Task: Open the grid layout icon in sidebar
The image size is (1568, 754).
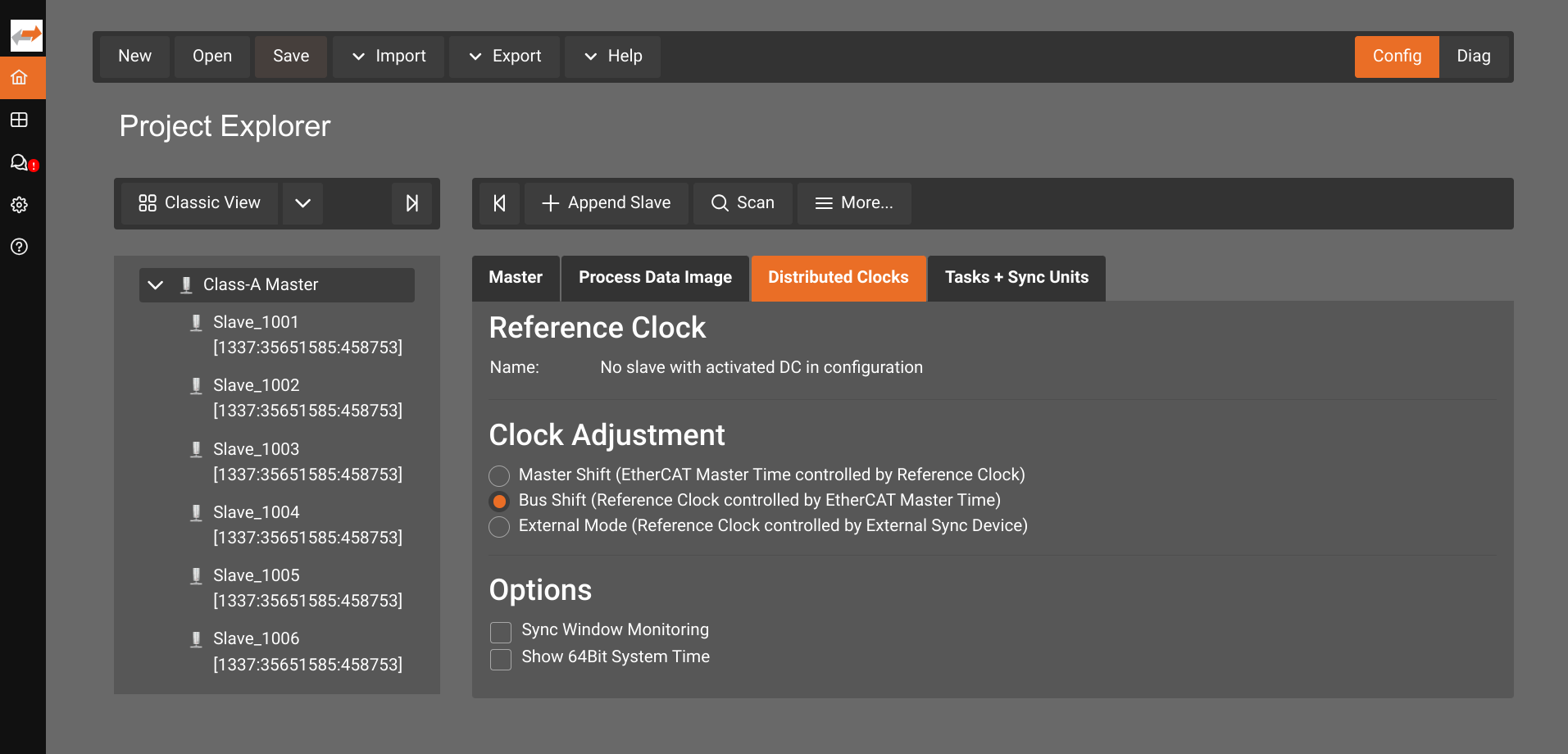Action: click(x=20, y=120)
